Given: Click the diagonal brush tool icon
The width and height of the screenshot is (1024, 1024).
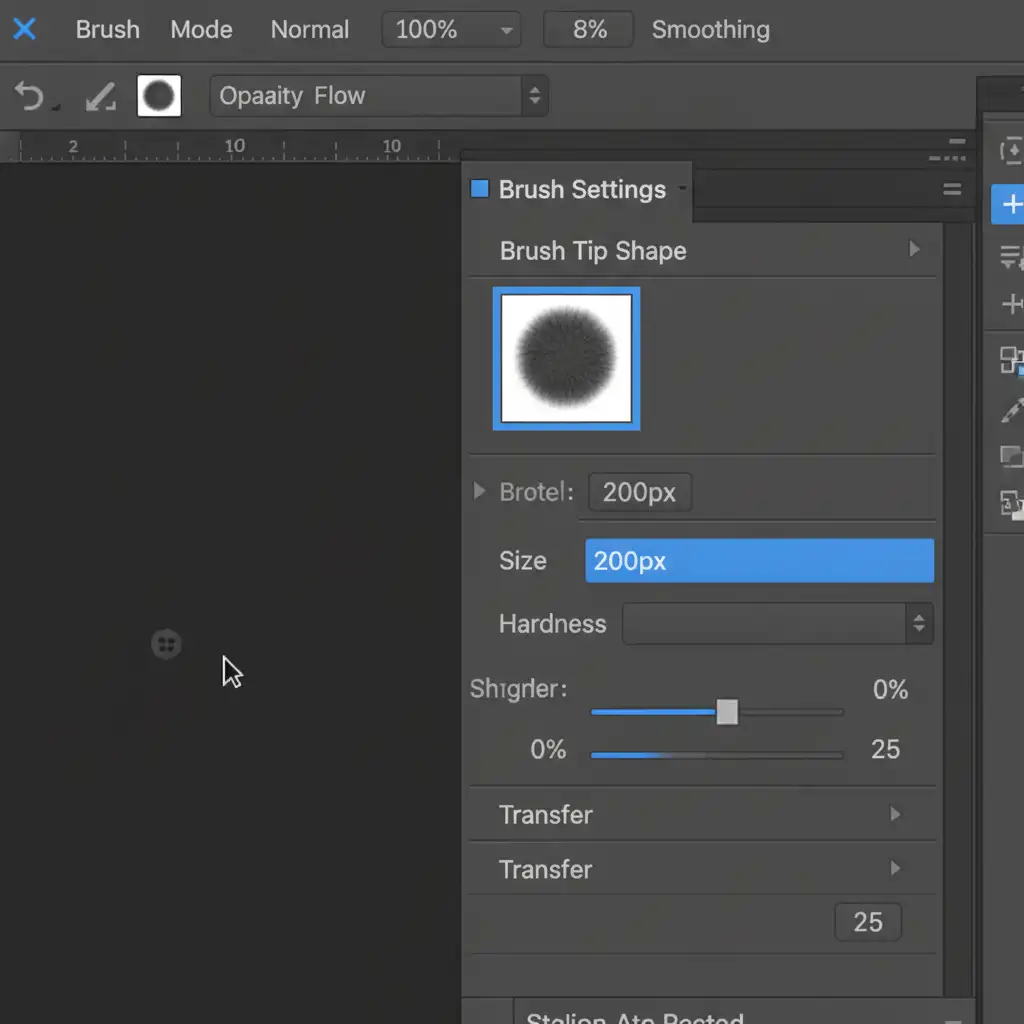Looking at the screenshot, I should pos(99,97).
